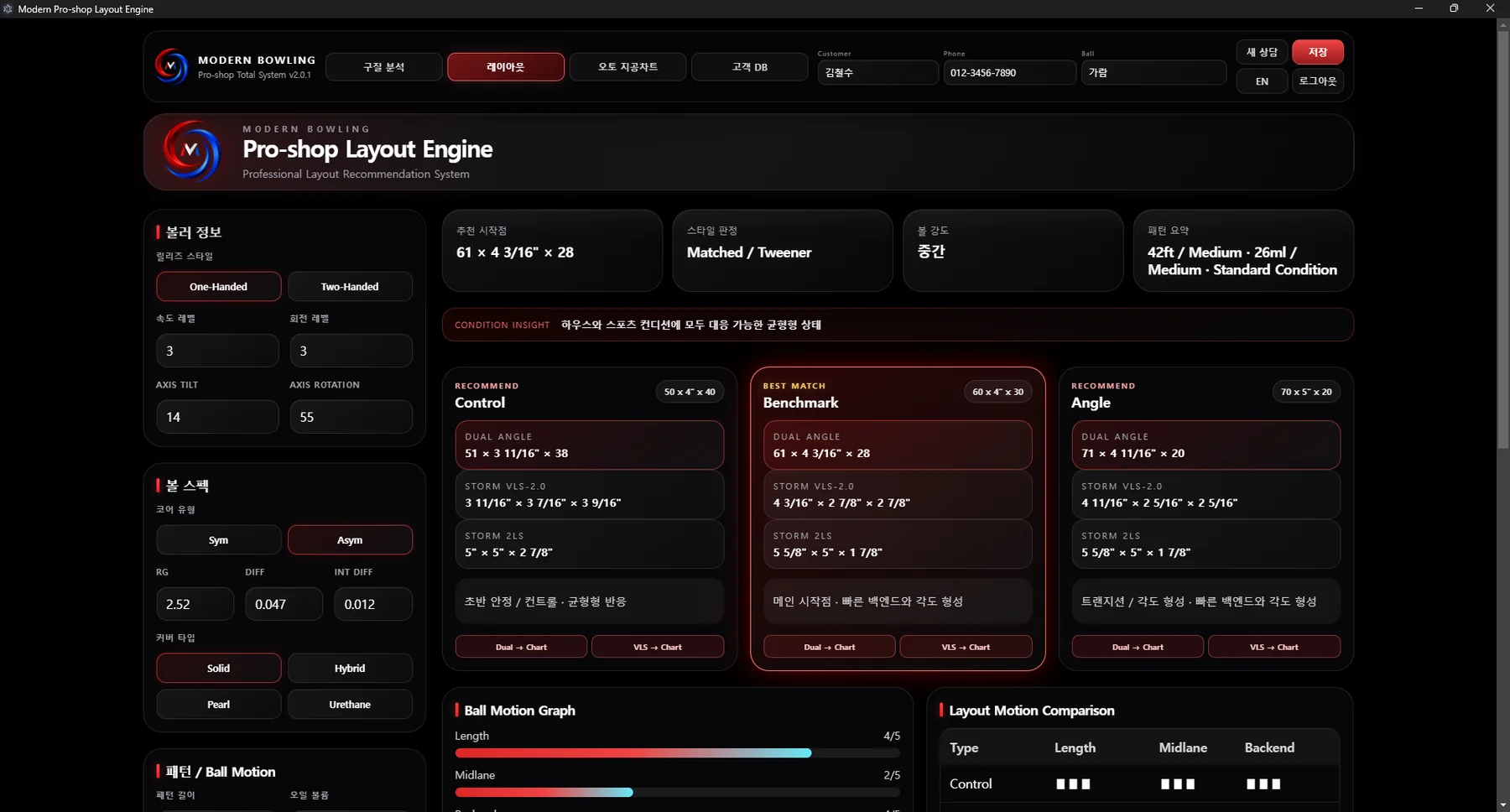The height and width of the screenshot is (812, 1510).
Task: Click the Length motion progress bar
Action: pos(678,753)
